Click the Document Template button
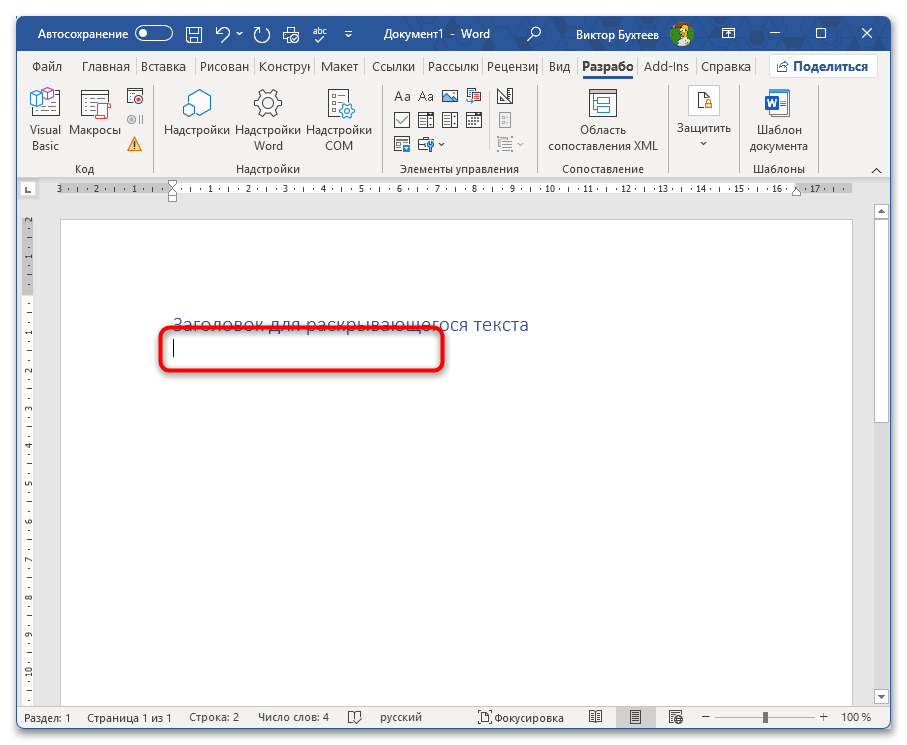The image size is (907, 745). (x=779, y=120)
